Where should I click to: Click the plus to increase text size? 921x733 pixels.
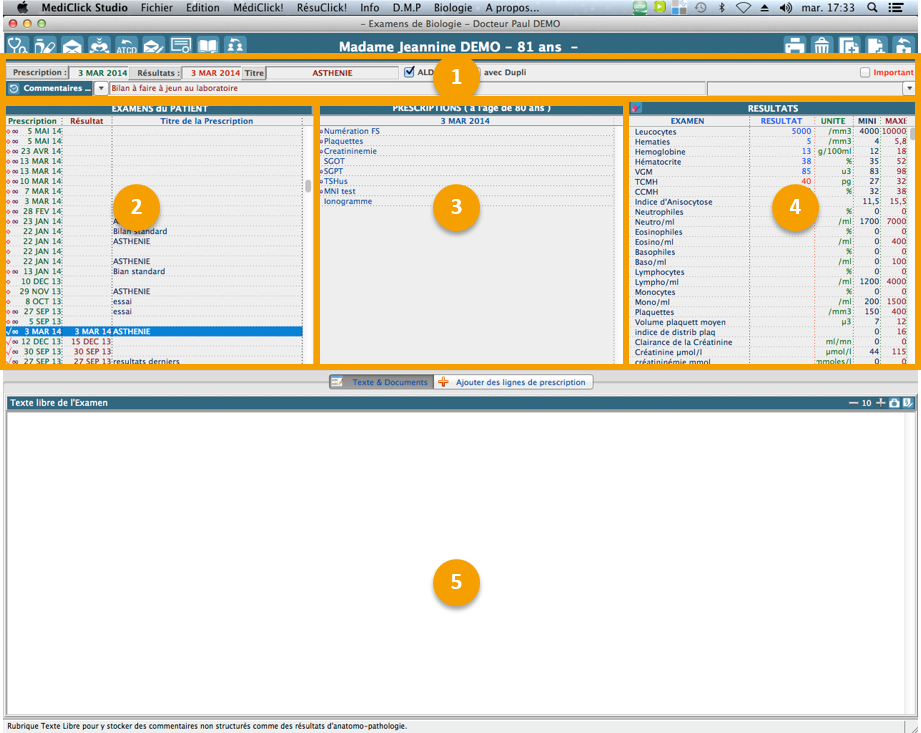coord(880,403)
